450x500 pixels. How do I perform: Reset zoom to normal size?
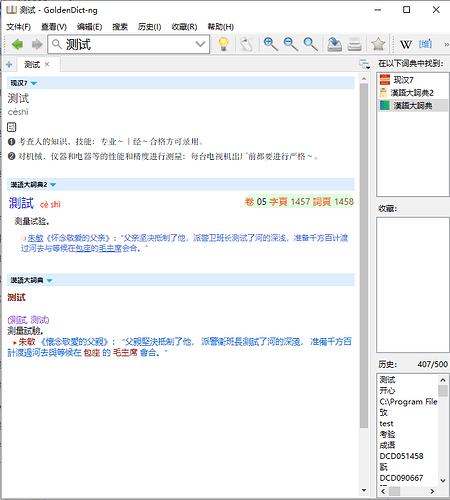pos(310,44)
